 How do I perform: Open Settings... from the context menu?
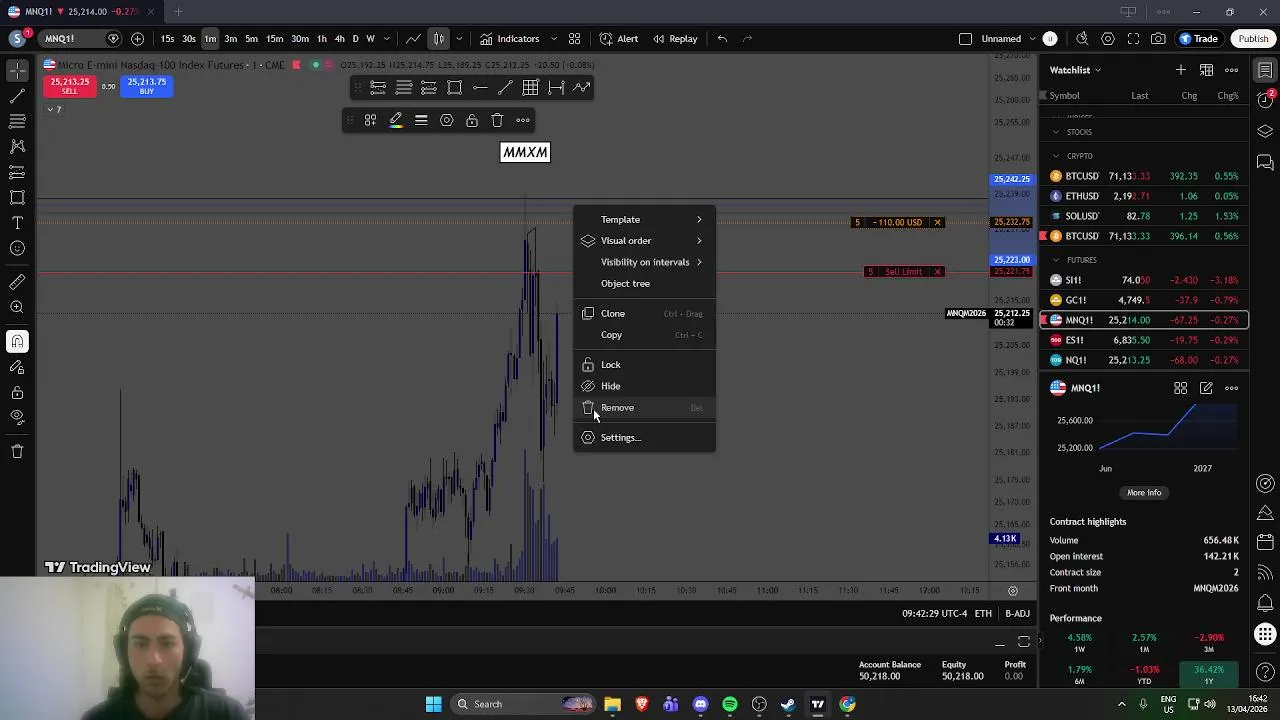tap(644, 438)
